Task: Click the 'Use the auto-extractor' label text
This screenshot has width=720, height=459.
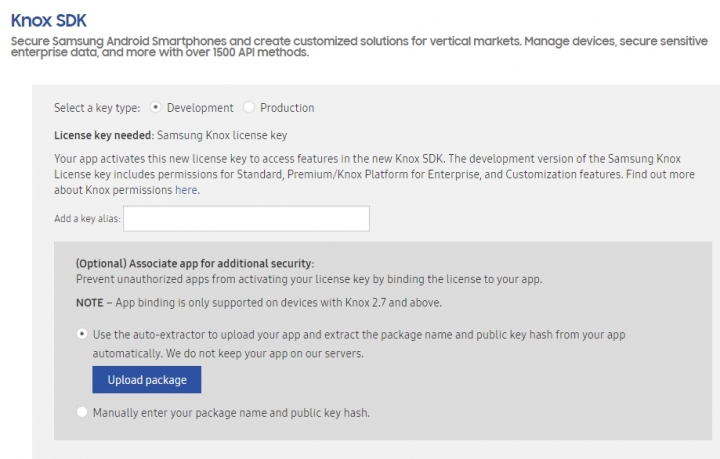Action: (359, 344)
